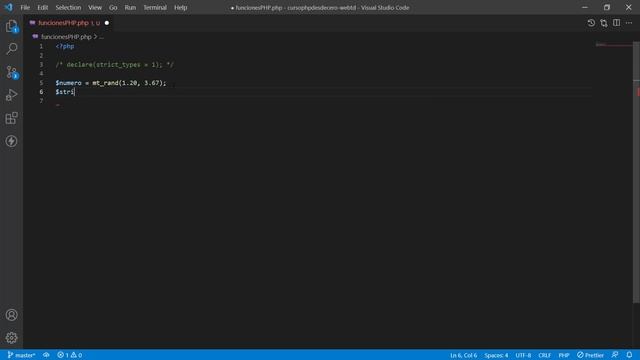The width and height of the screenshot is (640, 360).
Task: Open the Source Control view
Action: (x=11, y=72)
